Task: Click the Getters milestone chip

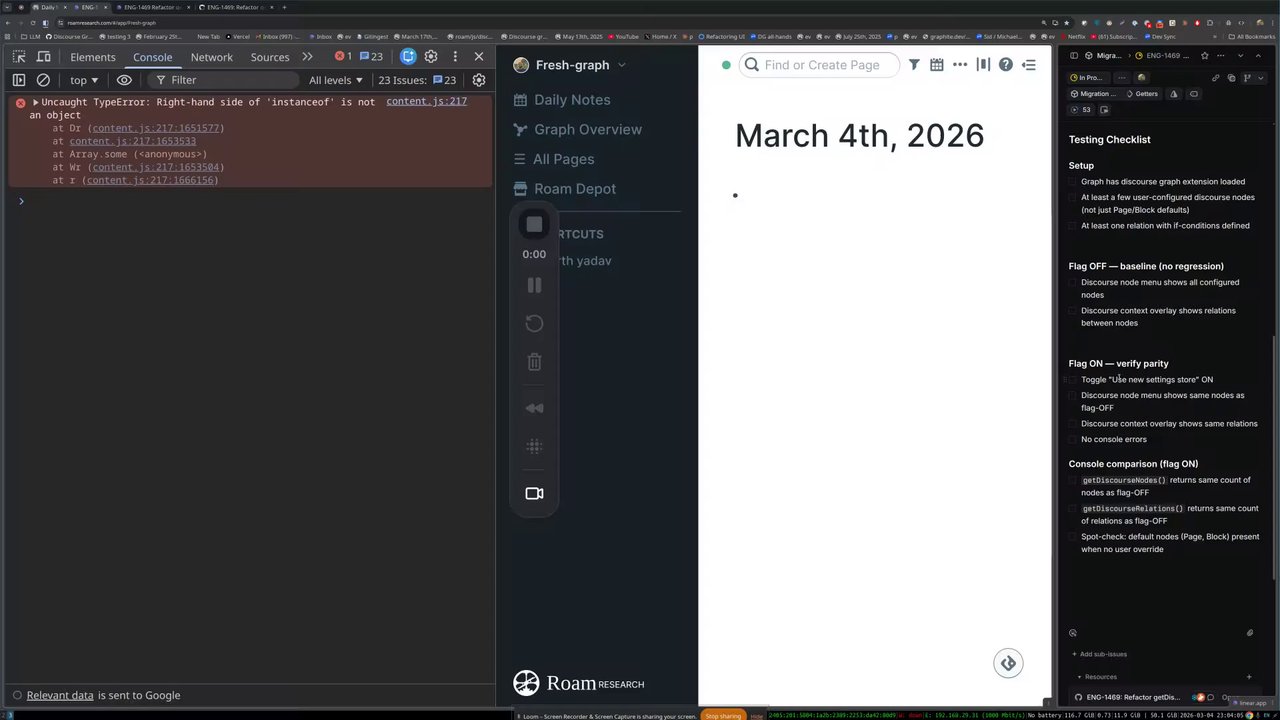Action: [x=1143, y=94]
